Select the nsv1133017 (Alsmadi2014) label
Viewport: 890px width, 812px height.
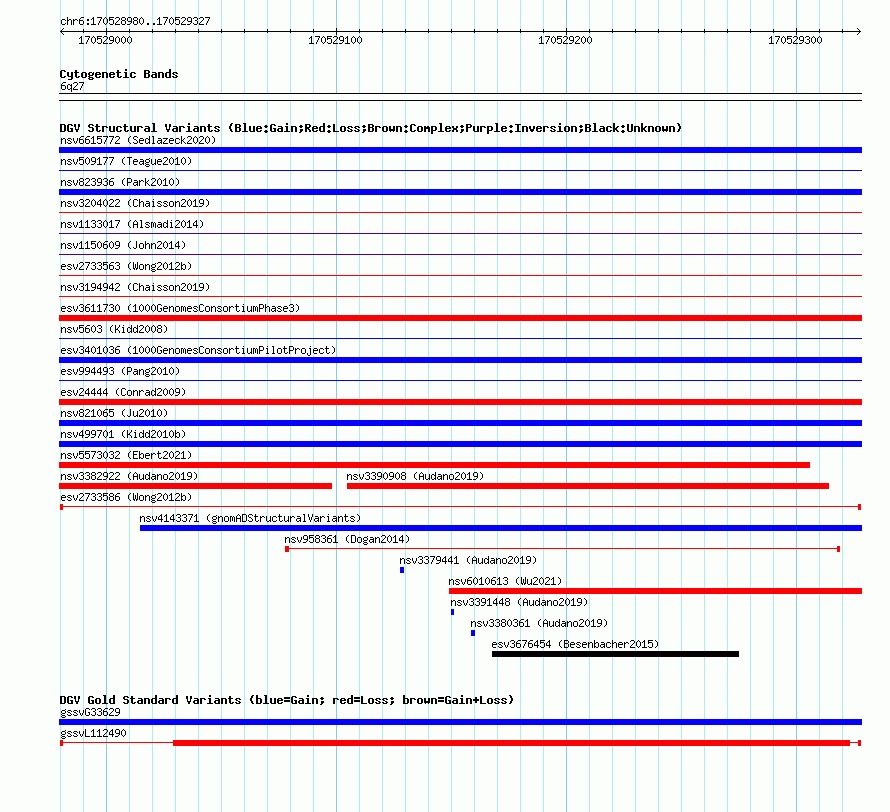(x=132, y=224)
